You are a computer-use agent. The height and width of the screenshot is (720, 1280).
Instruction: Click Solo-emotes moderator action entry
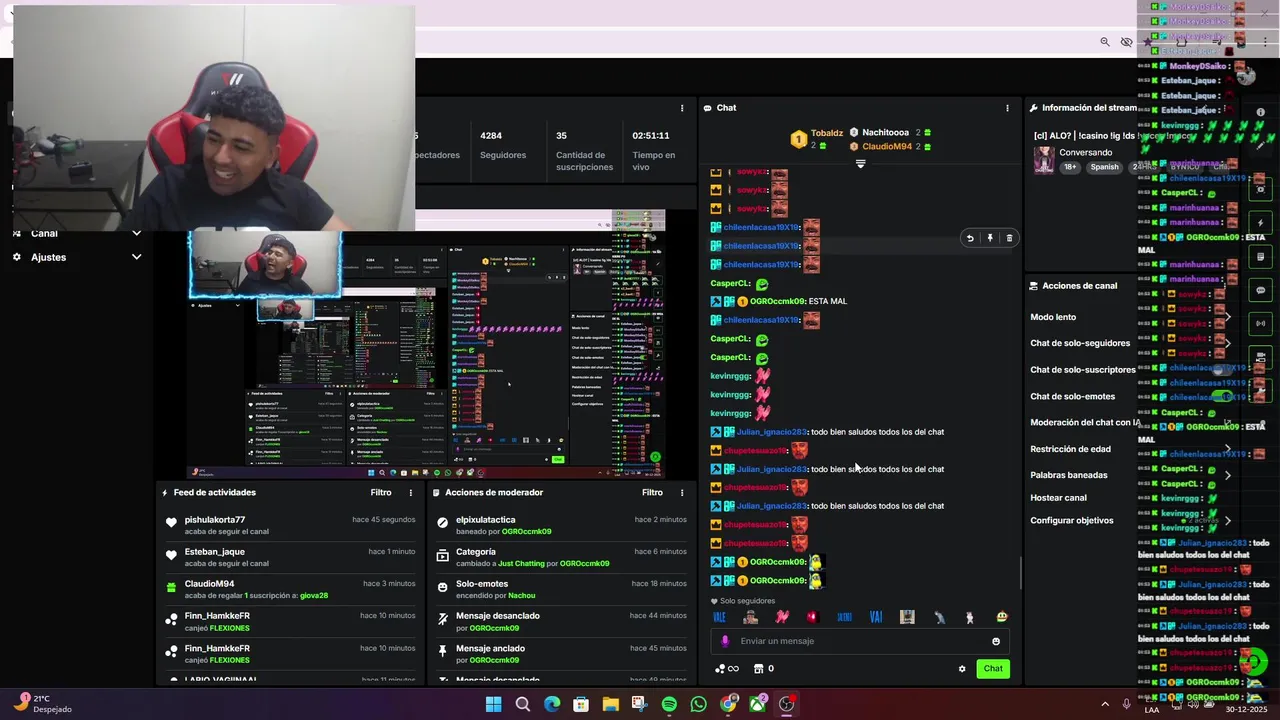[x=561, y=590]
